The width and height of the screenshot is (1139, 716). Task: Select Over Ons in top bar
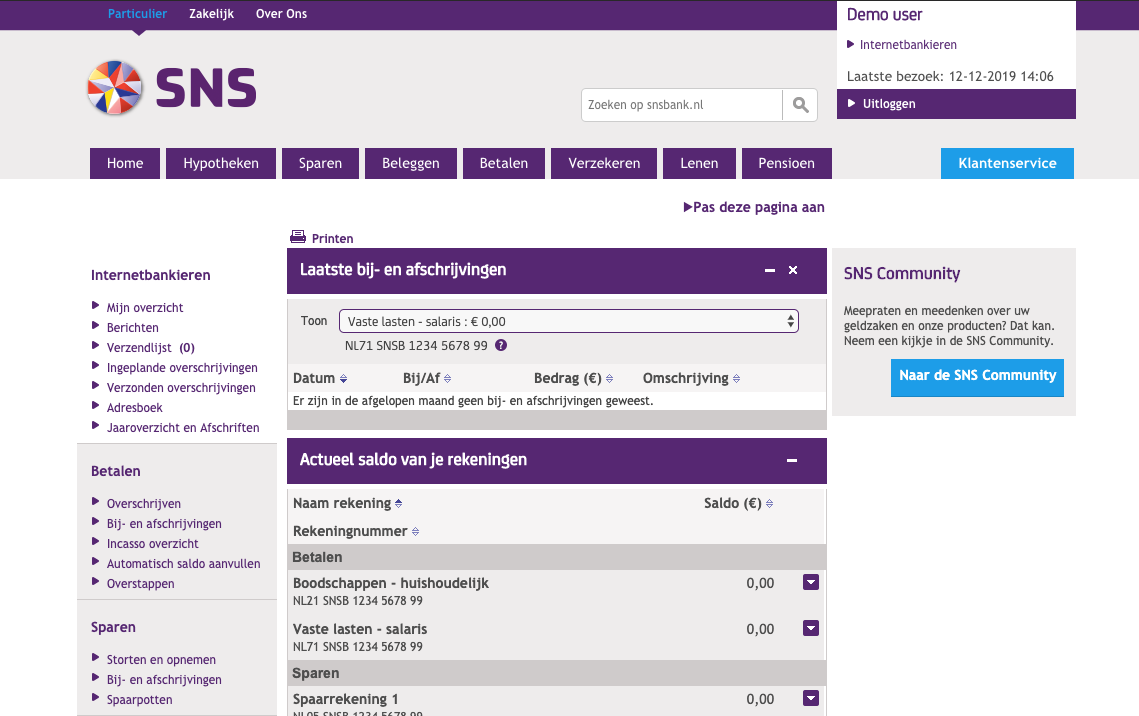(x=281, y=14)
